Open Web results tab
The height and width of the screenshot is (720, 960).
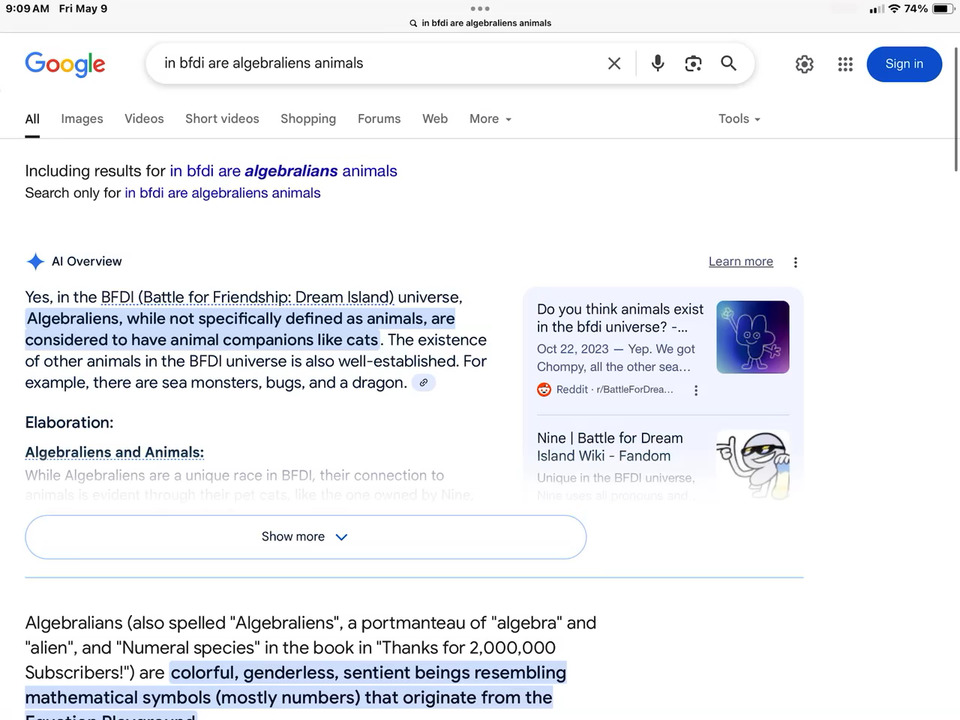coord(435,119)
